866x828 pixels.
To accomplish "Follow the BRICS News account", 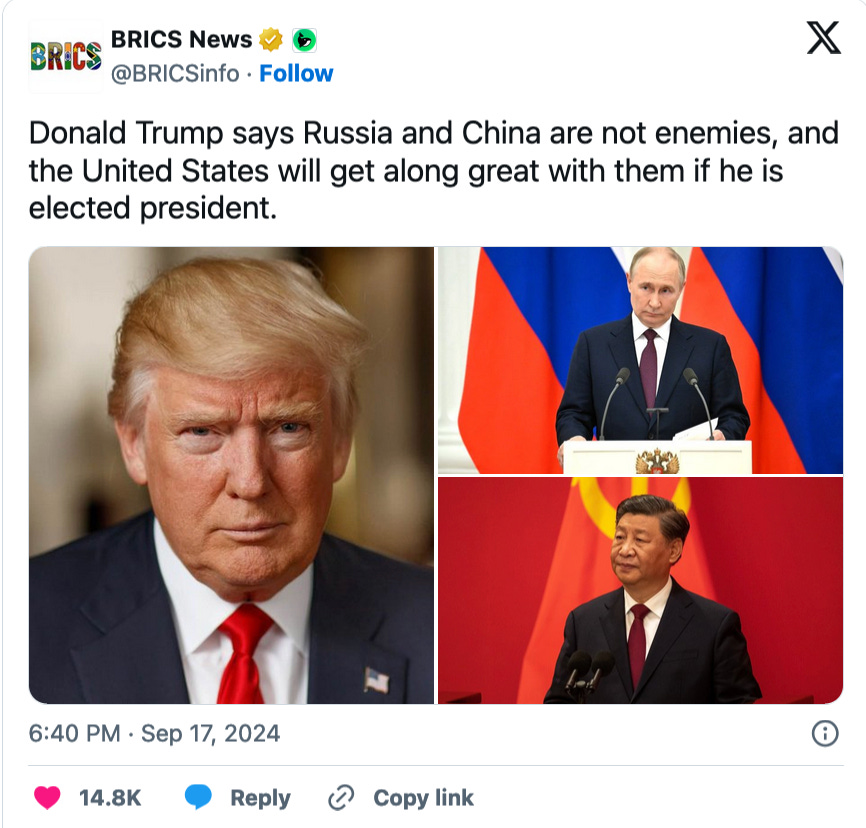I will tap(296, 73).
